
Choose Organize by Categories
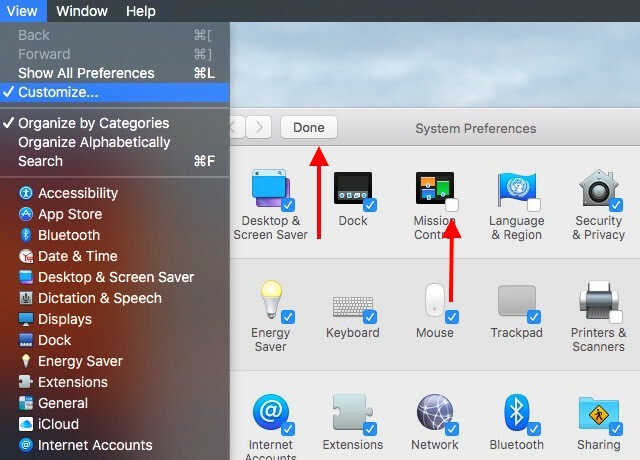(x=115, y=123)
